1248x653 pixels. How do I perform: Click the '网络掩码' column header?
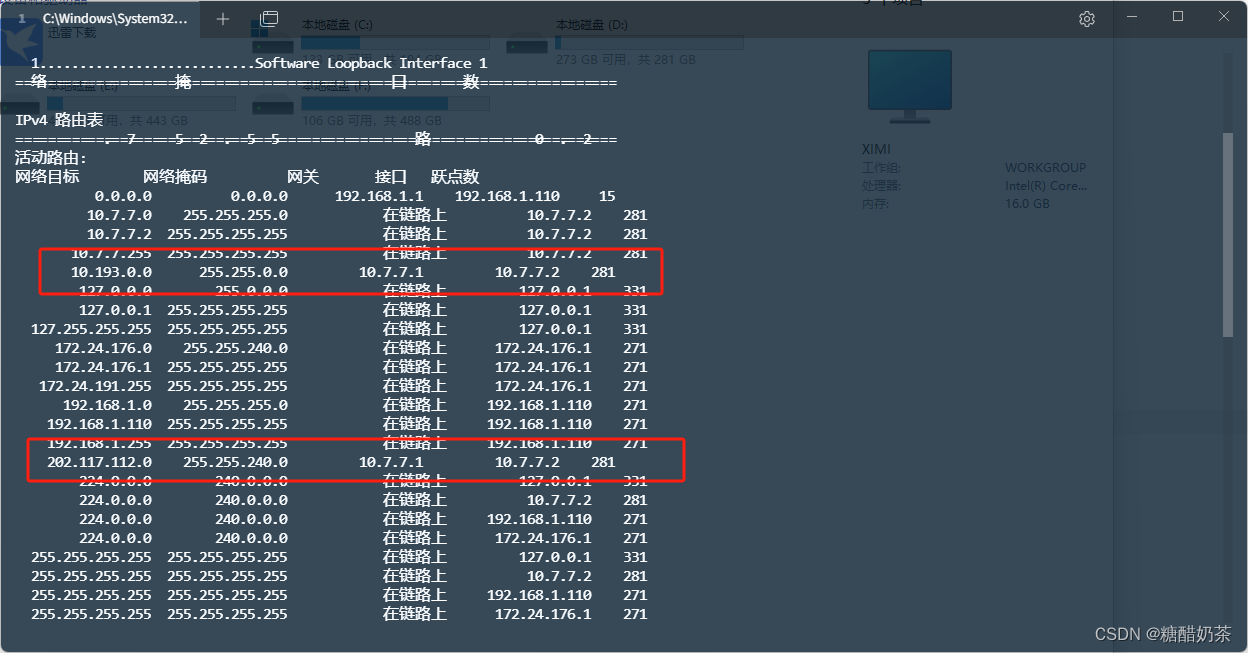(x=175, y=177)
